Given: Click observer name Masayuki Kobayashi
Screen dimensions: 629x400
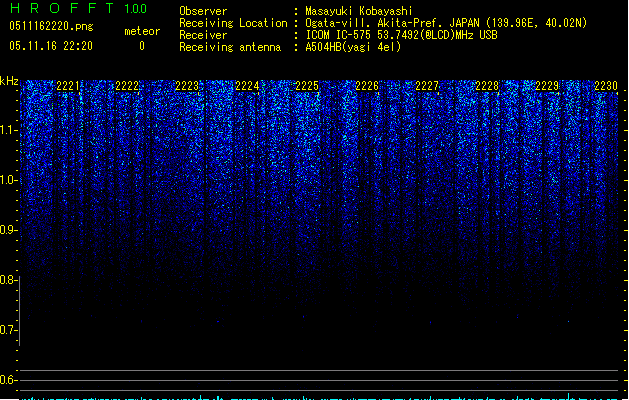Looking at the screenshot, I should click(x=359, y=11).
